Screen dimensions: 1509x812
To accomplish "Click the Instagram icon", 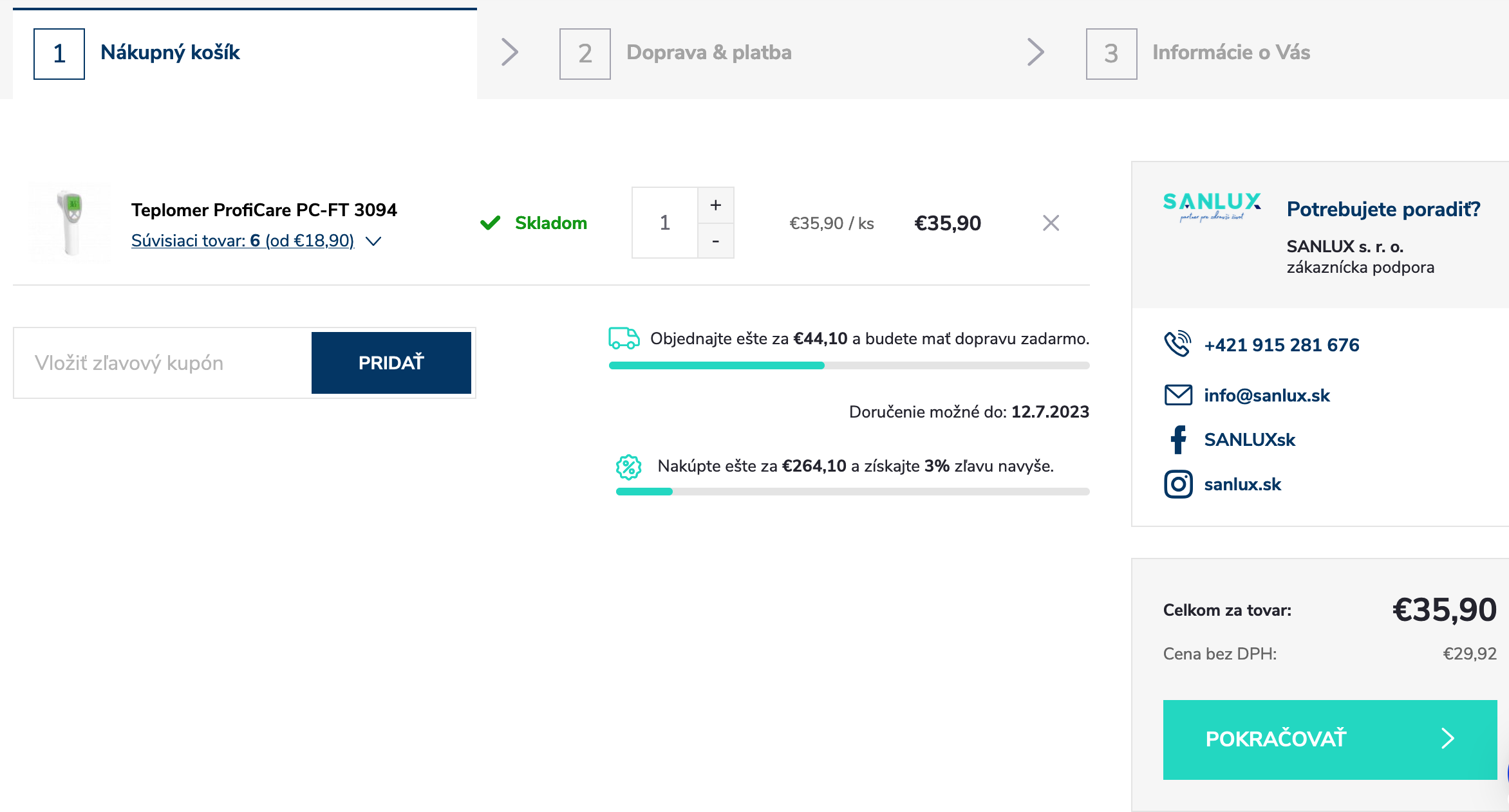I will pyautogui.click(x=1178, y=484).
